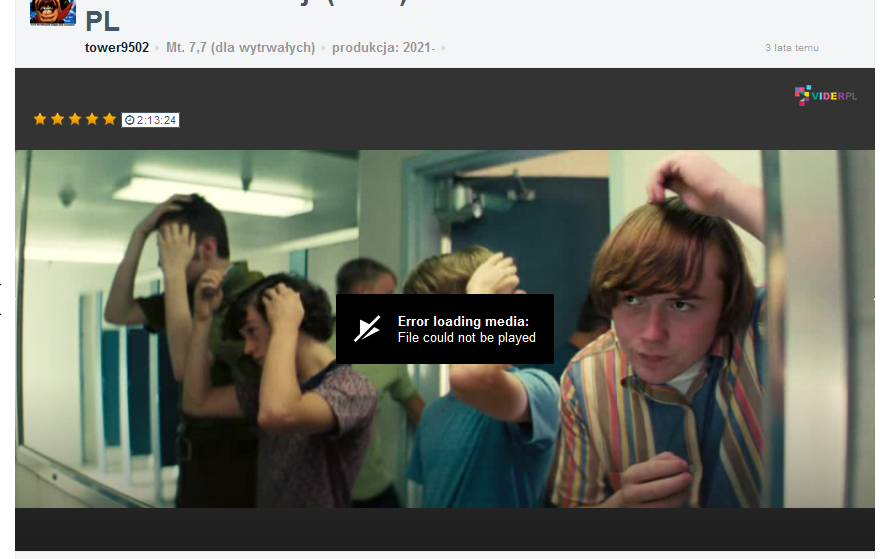This screenshot has height=559, width=880.
Task: Click the VIDERPL logo in the player
Action: [x=826, y=95]
